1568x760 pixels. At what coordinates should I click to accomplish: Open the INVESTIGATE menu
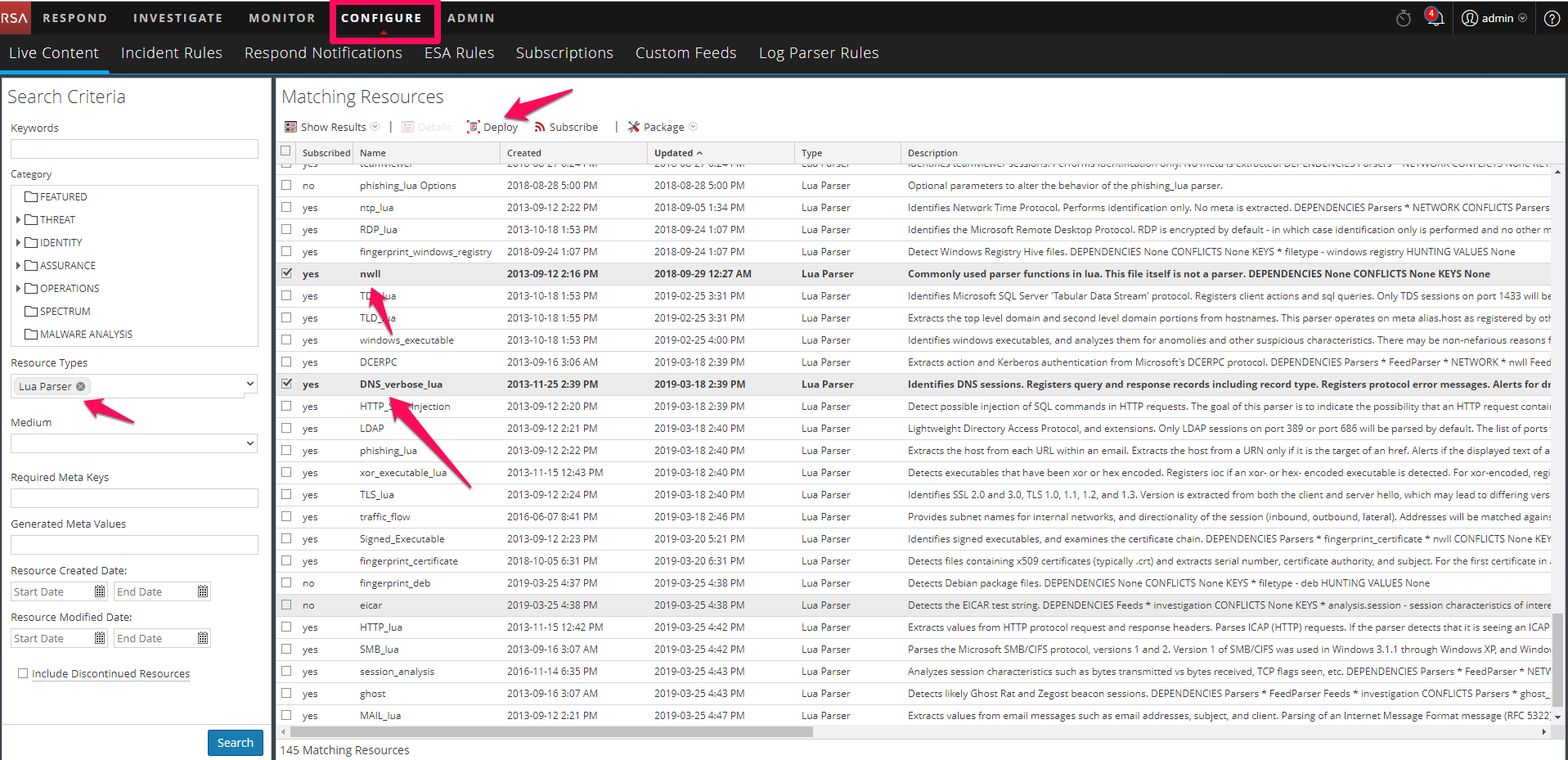[177, 18]
